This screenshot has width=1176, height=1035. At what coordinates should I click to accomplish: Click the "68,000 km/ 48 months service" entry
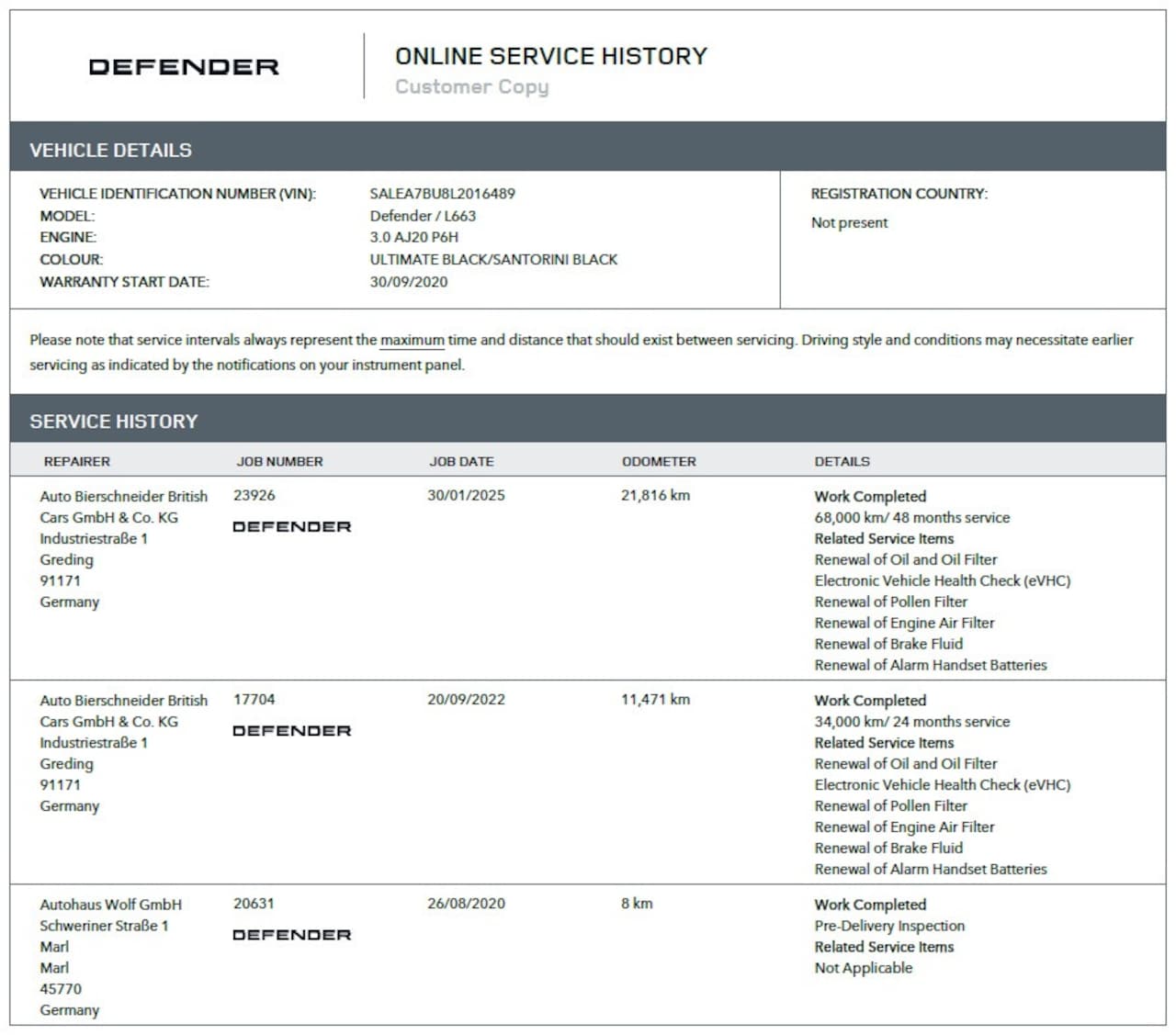coord(911,518)
